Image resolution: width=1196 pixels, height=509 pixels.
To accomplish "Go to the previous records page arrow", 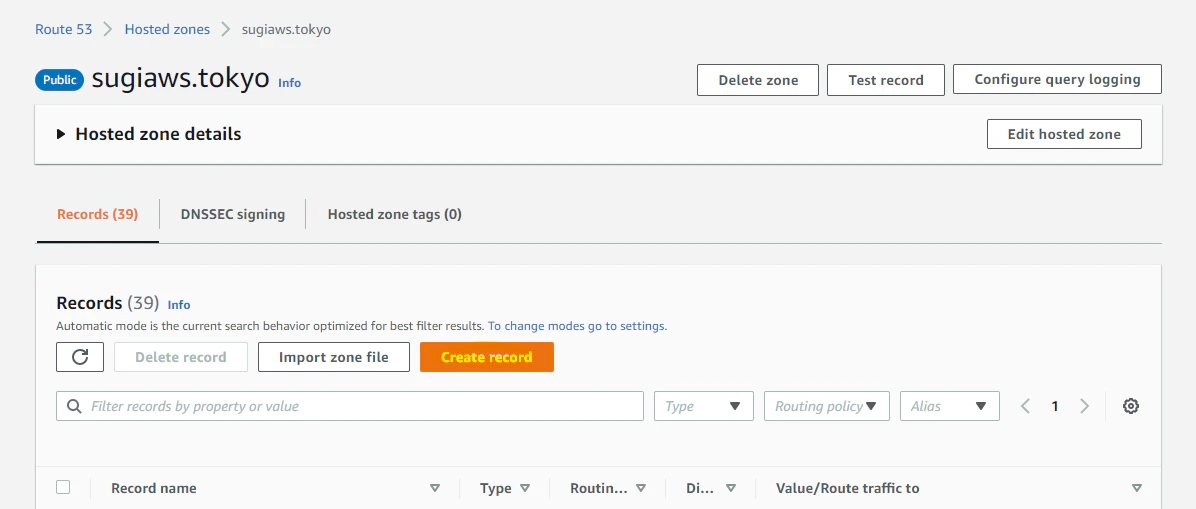I will (x=1026, y=406).
